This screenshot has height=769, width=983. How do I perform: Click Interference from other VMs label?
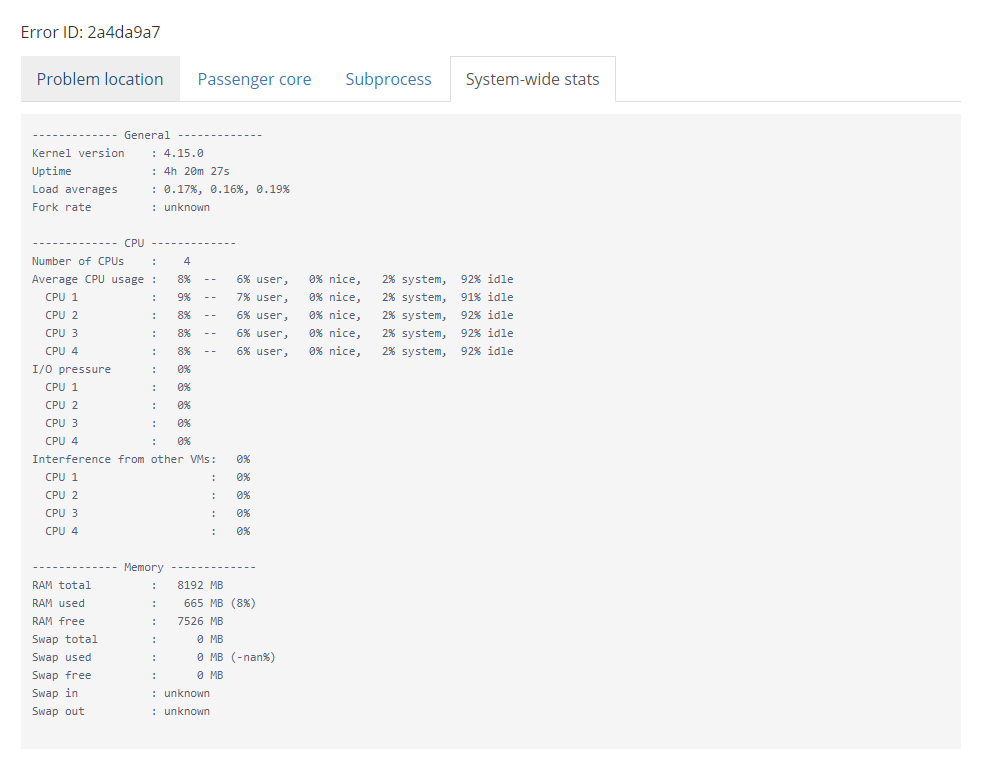click(124, 459)
